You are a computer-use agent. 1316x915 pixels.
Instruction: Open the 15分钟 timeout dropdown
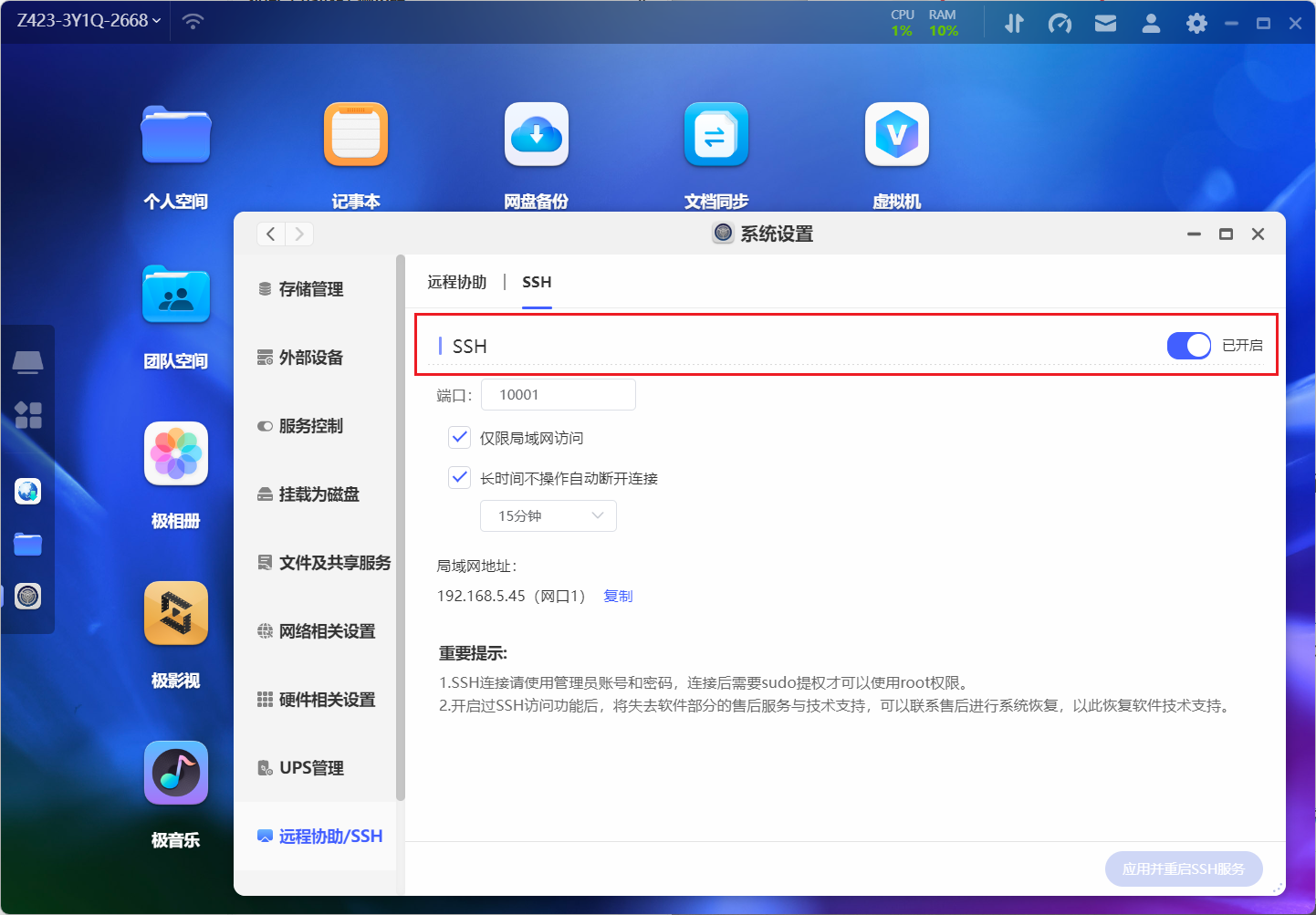click(x=548, y=515)
